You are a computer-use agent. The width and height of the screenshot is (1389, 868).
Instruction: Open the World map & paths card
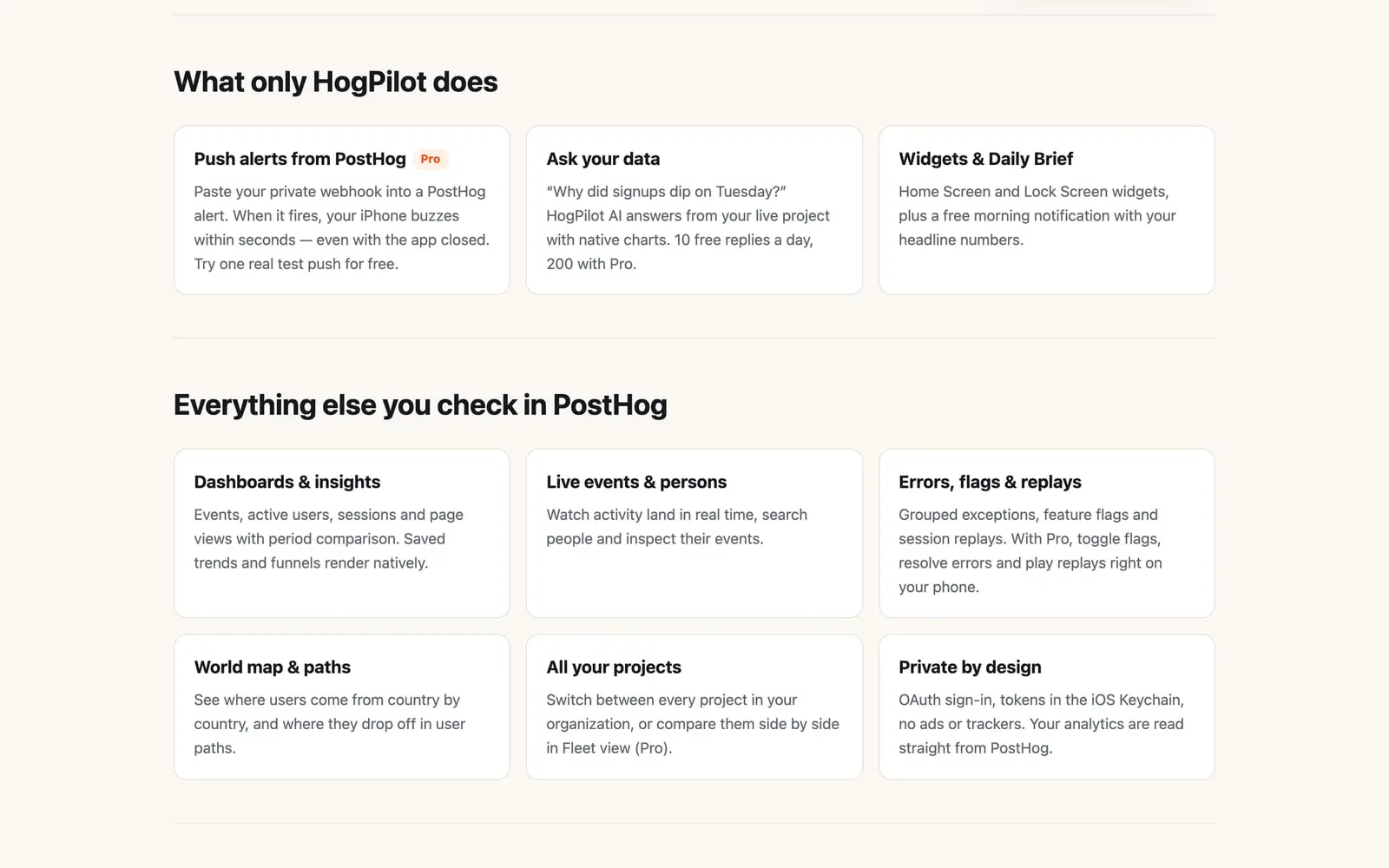(x=342, y=707)
